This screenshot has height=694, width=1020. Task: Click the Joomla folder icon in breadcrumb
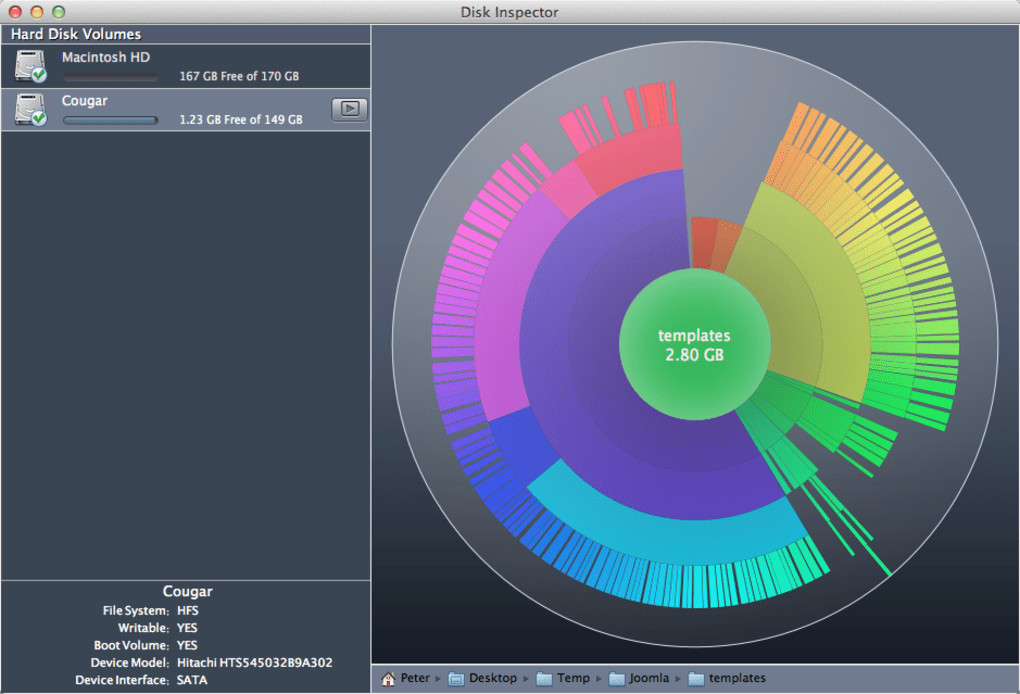pyautogui.click(x=616, y=679)
